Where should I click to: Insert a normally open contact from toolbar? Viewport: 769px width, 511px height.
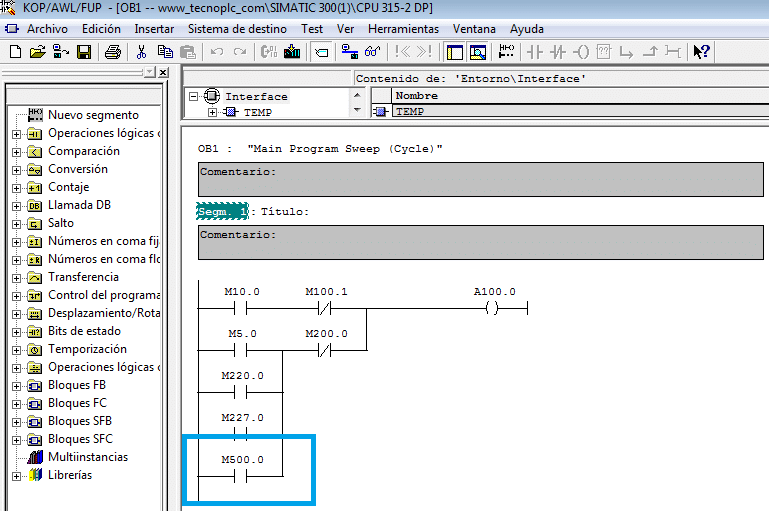click(535, 51)
